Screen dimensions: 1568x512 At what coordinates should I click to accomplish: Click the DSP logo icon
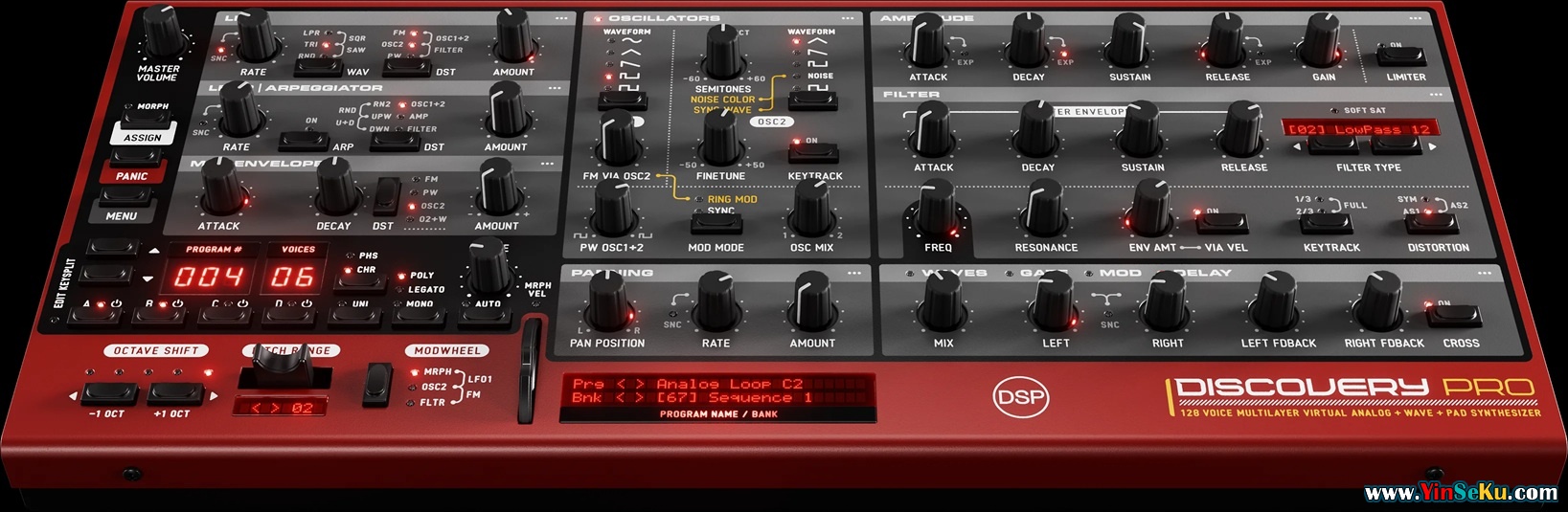click(1020, 397)
